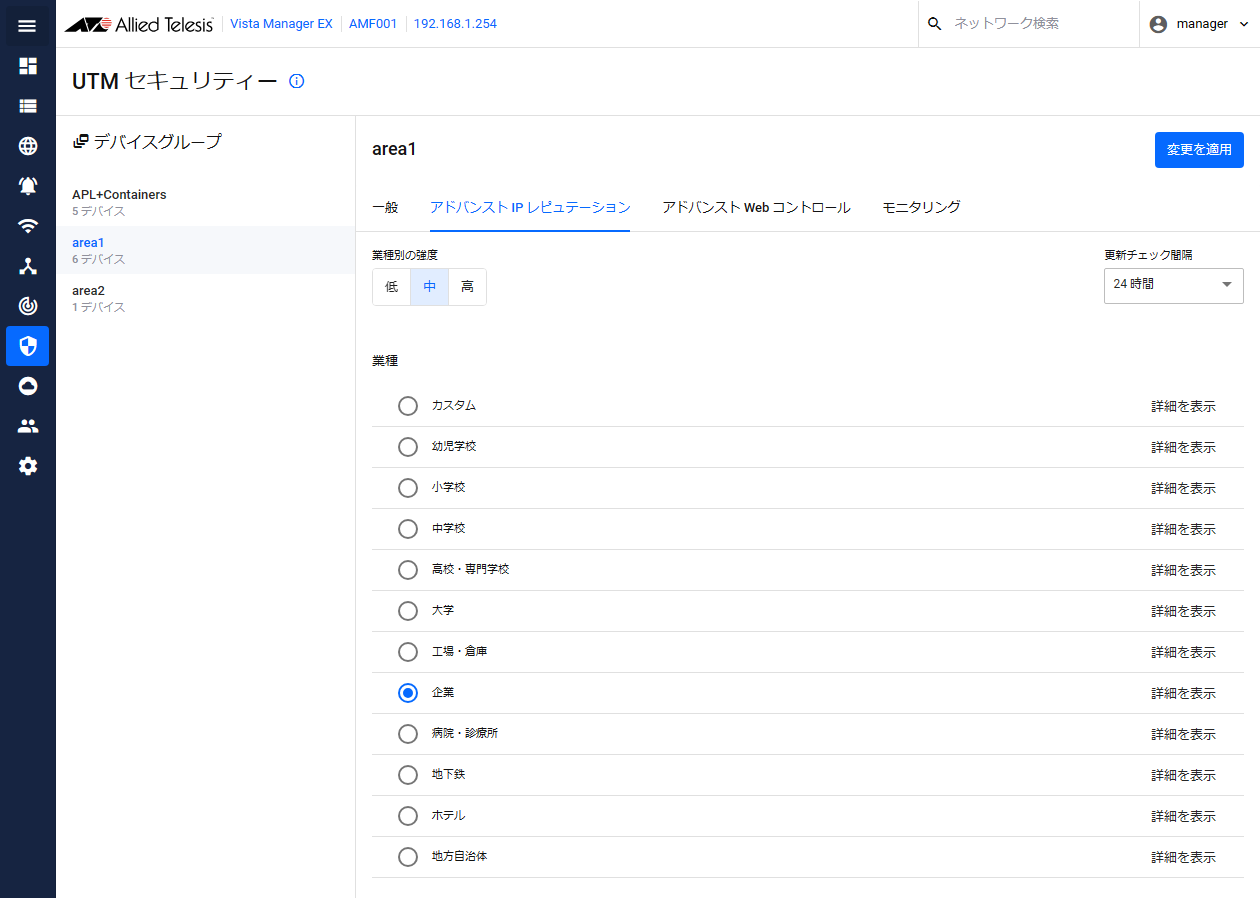This screenshot has width=1260, height=898.
Task: Open the user management people icon
Action: pos(28,426)
